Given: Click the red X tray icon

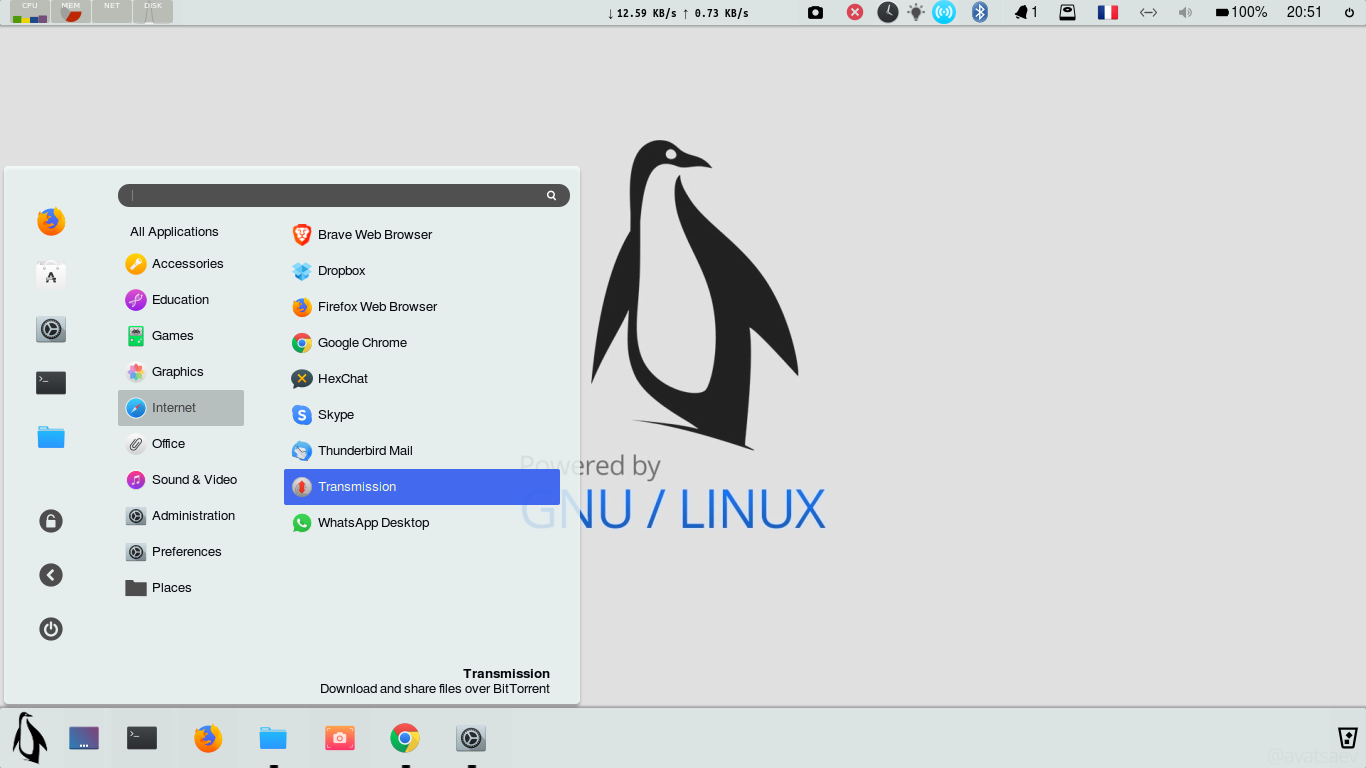Looking at the screenshot, I should tap(855, 12).
